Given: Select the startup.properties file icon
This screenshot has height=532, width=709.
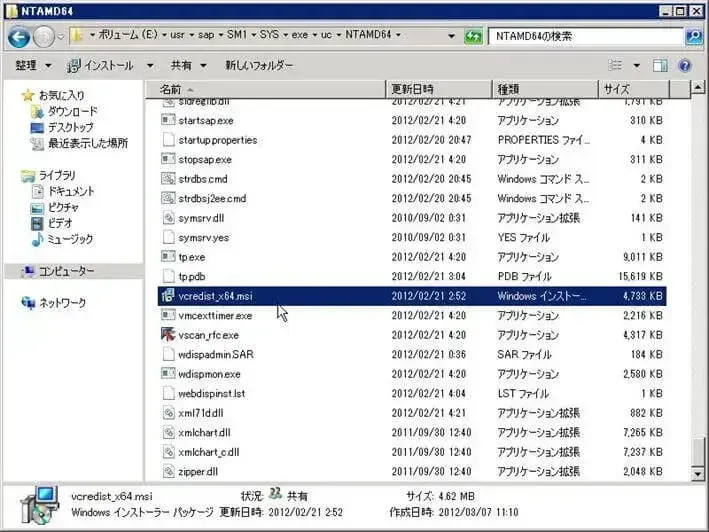Looking at the screenshot, I should [168, 140].
